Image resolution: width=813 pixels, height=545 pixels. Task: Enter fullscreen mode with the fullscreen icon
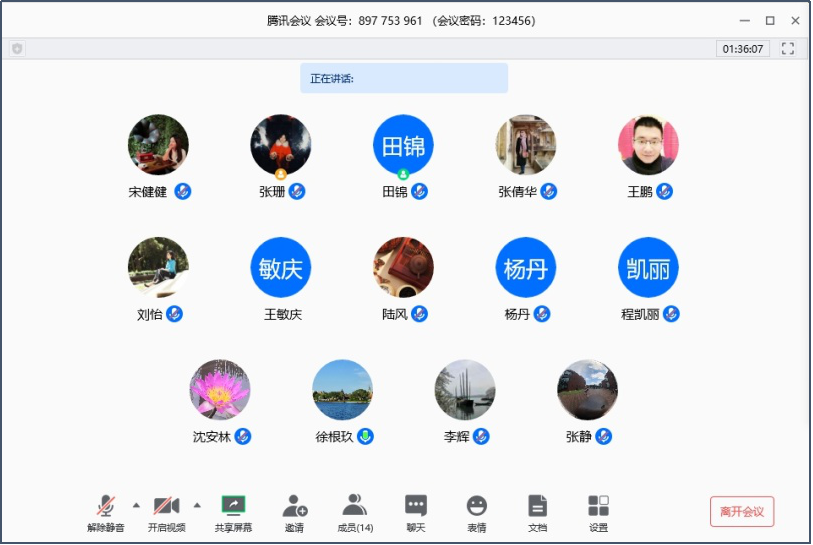pos(788,49)
